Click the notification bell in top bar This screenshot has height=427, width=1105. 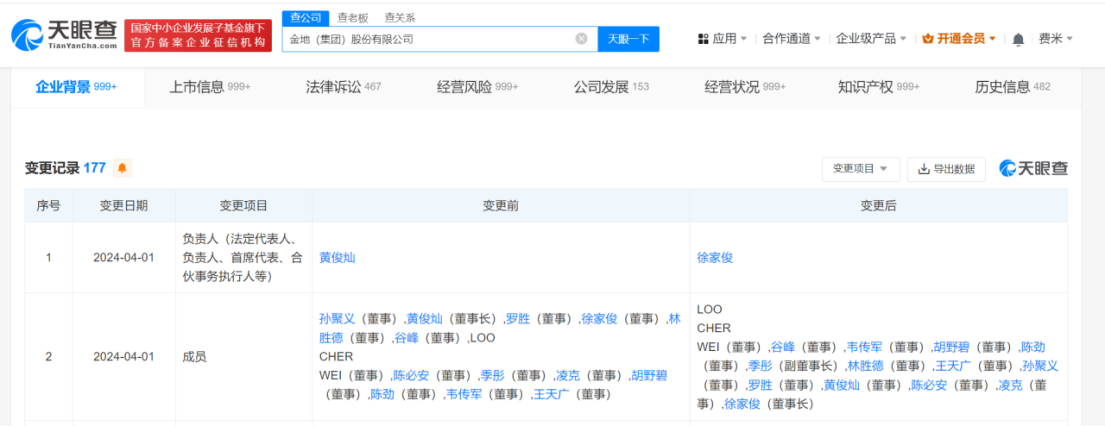(x=1018, y=39)
